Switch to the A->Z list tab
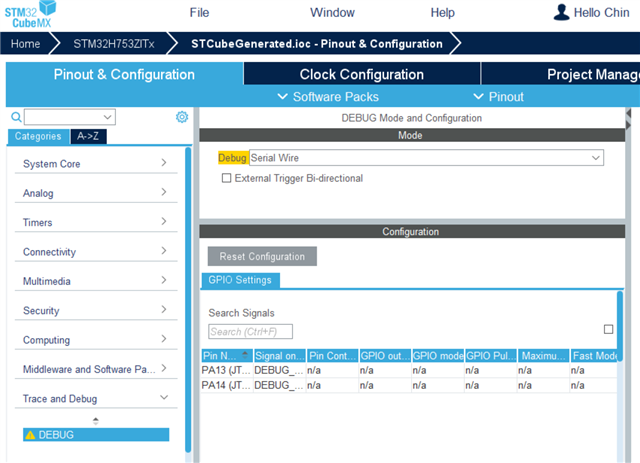The width and height of the screenshot is (640, 463). 88,136
